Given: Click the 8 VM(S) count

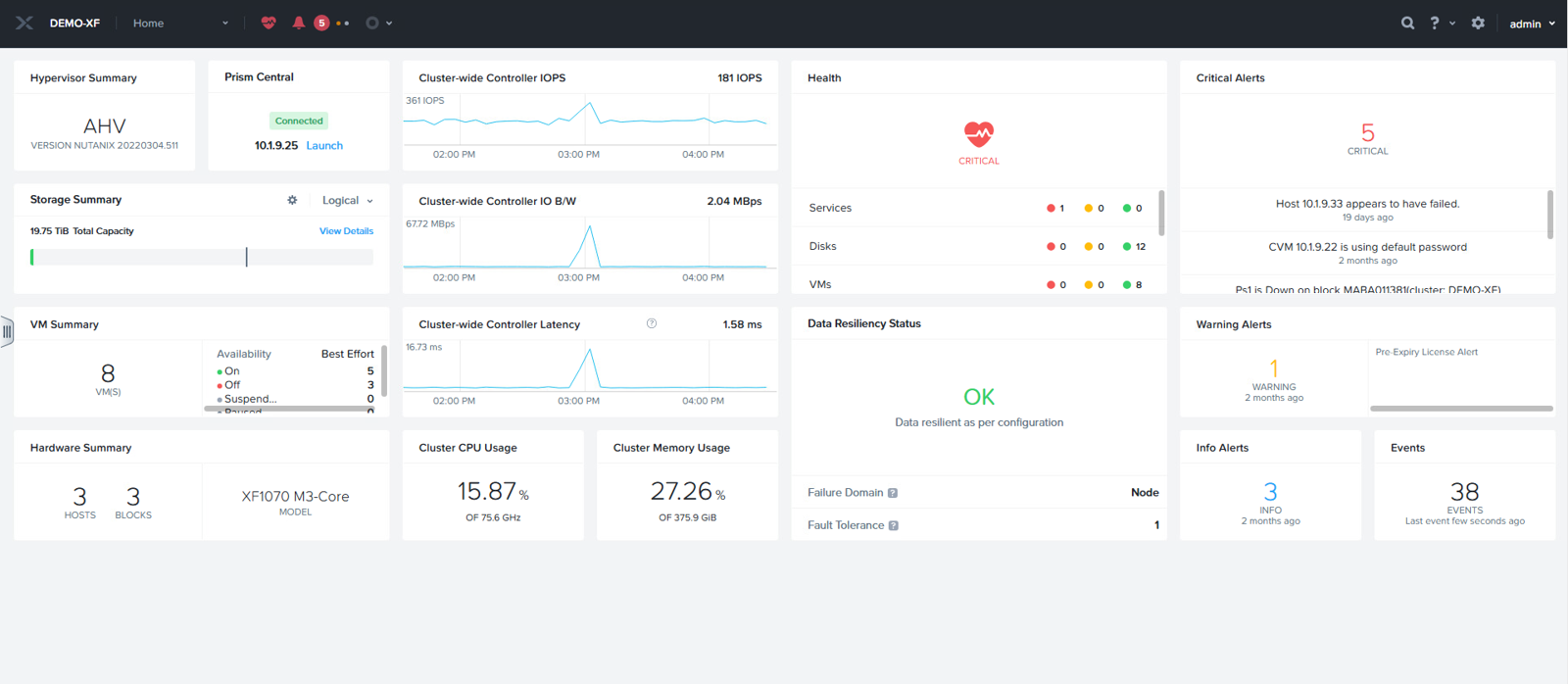Looking at the screenshot, I should click(108, 378).
